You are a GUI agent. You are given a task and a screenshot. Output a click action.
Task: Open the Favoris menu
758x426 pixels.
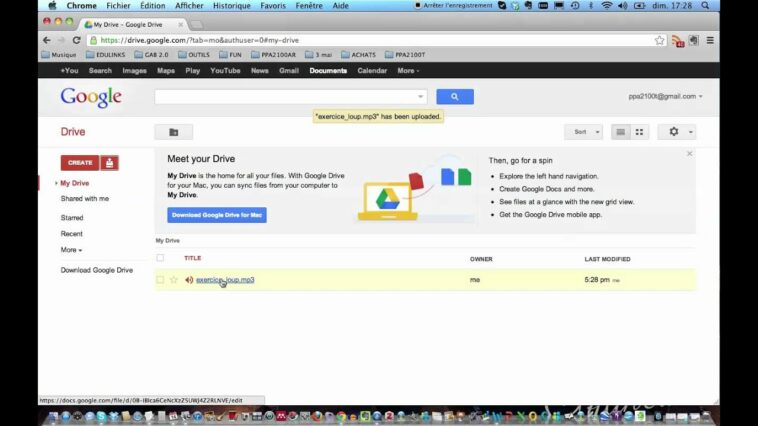point(273,6)
